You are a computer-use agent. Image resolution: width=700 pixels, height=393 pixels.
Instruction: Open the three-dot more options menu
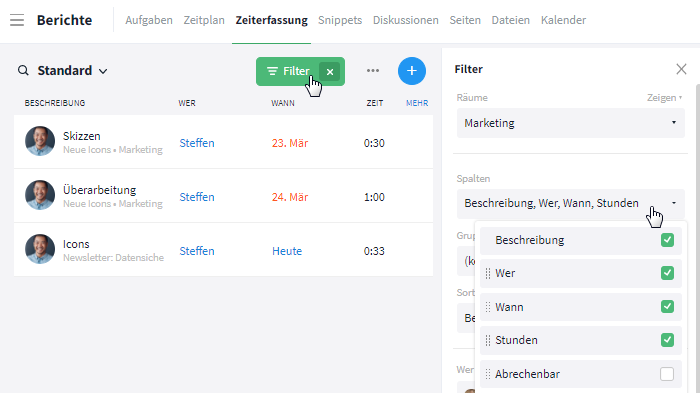[x=373, y=71]
